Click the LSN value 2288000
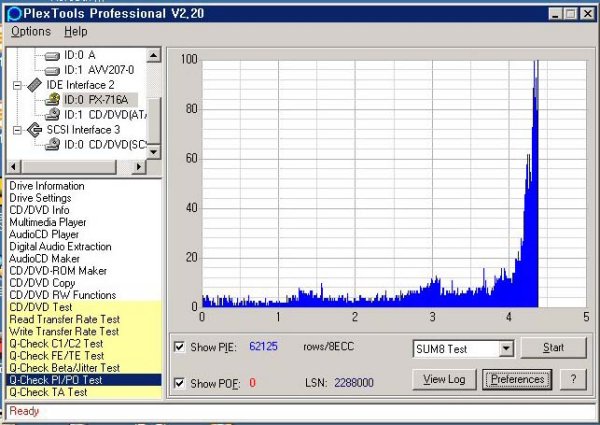 pyautogui.click(x=354, y=383)
